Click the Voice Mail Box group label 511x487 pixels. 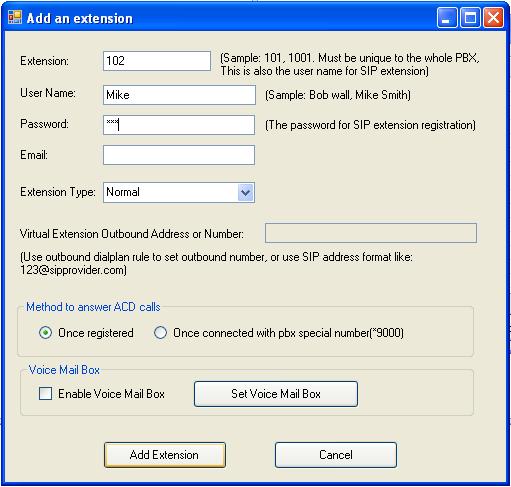pos(64,370)
